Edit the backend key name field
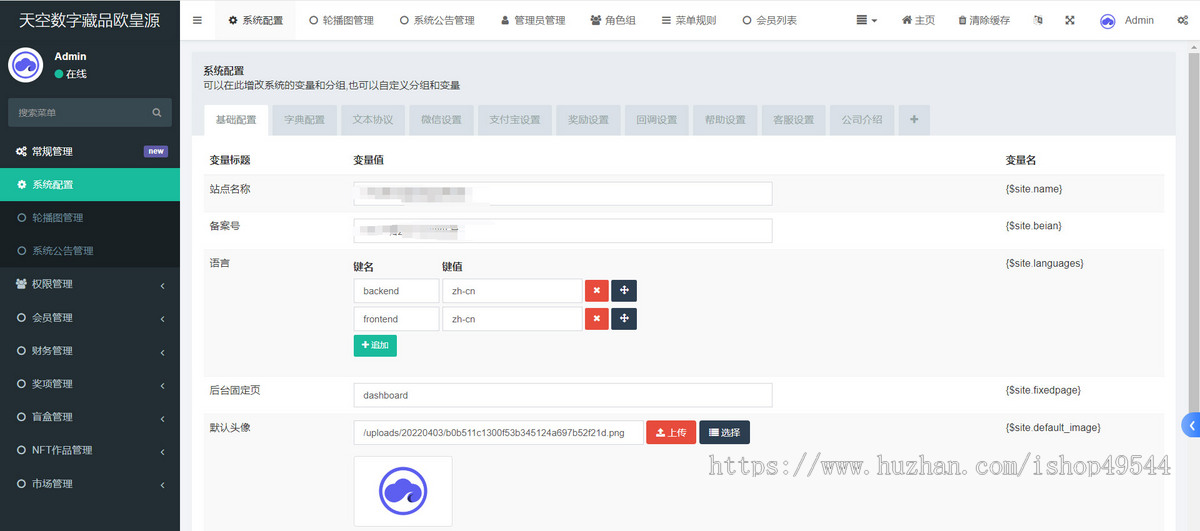The width and height of the screenshot is (1200, 531). point(396,291)
